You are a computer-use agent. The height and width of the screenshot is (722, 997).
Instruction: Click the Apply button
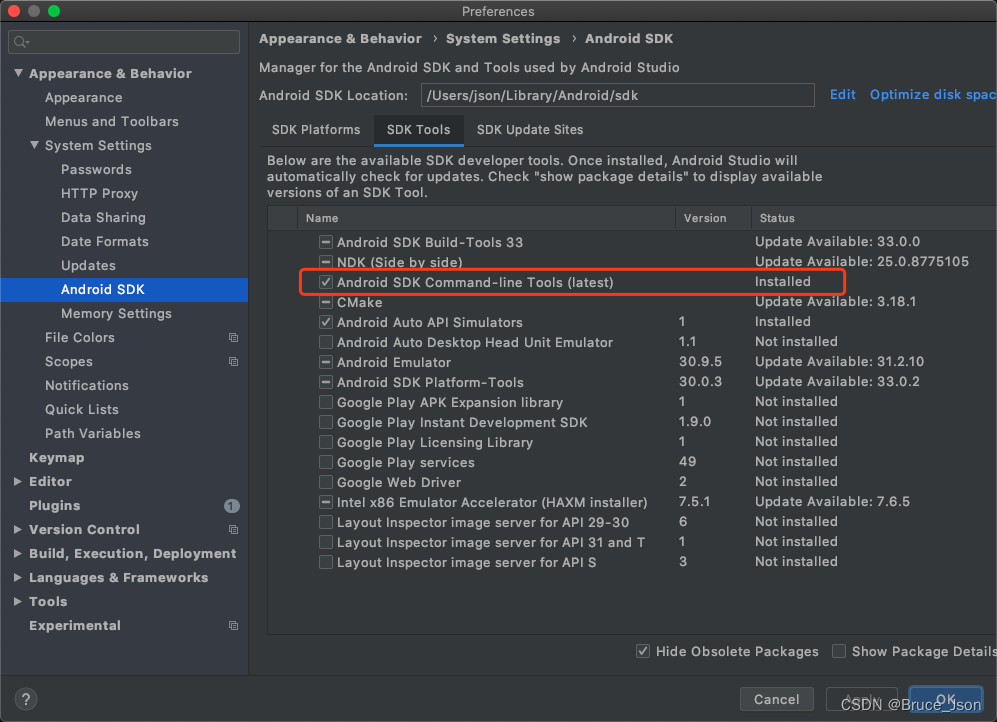coord(862,699)
